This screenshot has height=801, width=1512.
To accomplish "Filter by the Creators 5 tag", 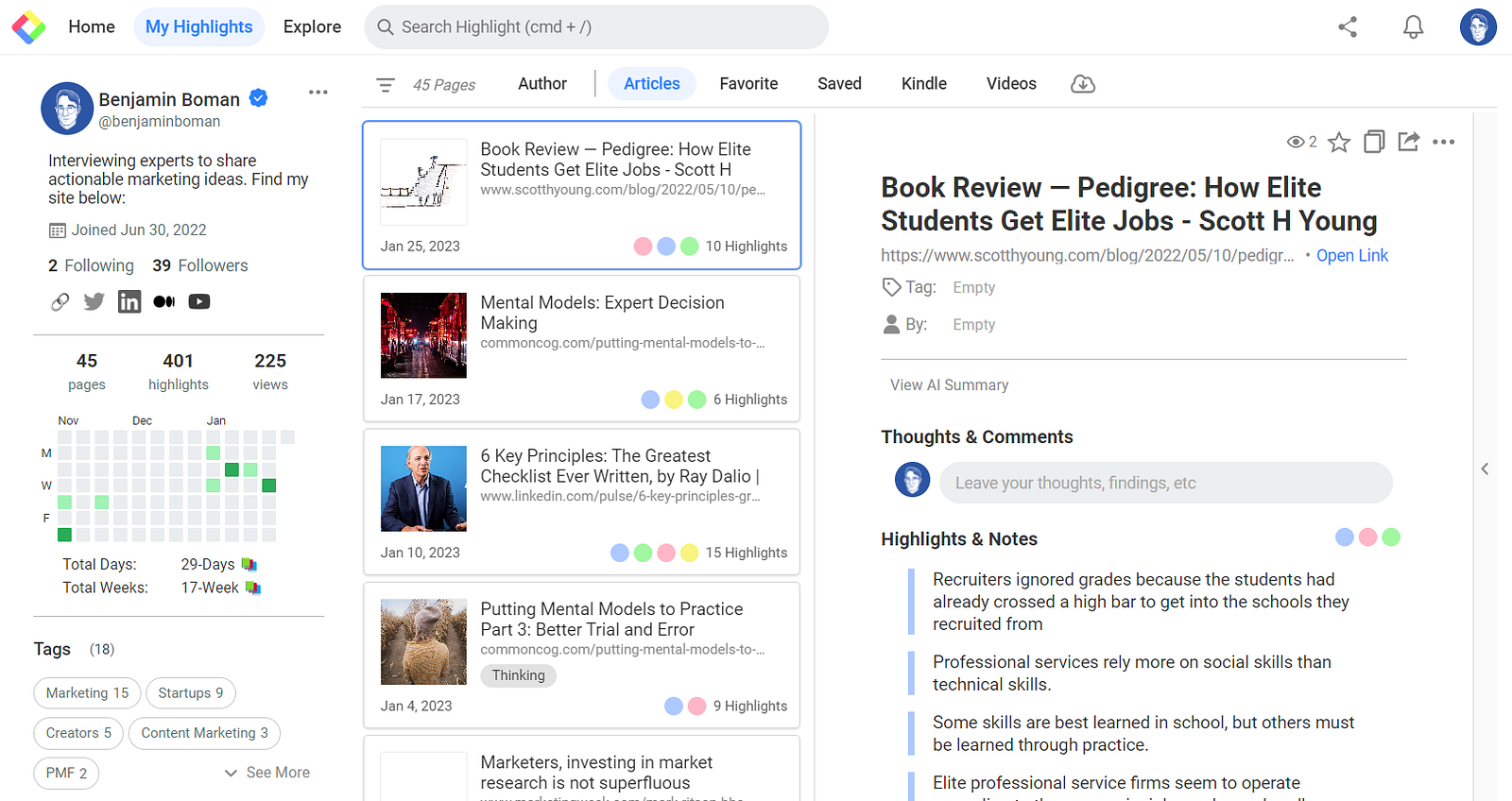I will tap(78, 733).
